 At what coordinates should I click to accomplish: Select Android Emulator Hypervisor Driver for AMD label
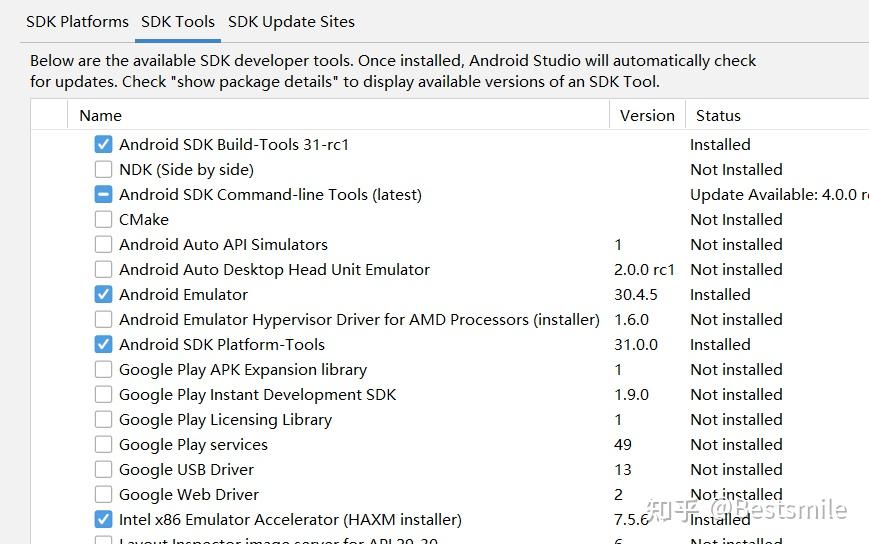(359, 320)
